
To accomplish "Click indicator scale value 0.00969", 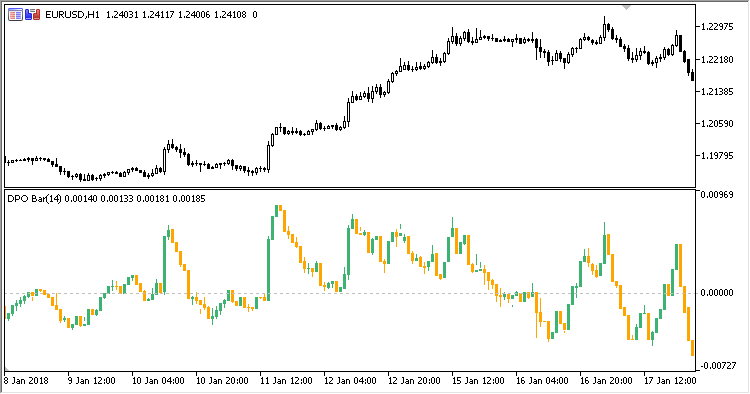I will click(x=717, y=195).
